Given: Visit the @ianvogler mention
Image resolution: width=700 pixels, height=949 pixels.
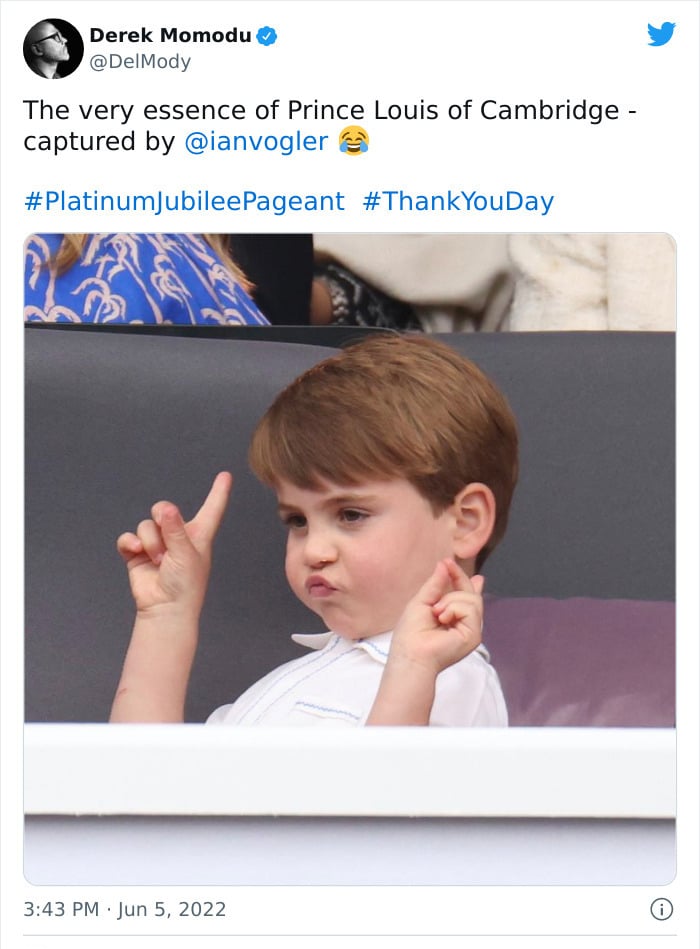Looking at the screenshot, I should [256, 141].
